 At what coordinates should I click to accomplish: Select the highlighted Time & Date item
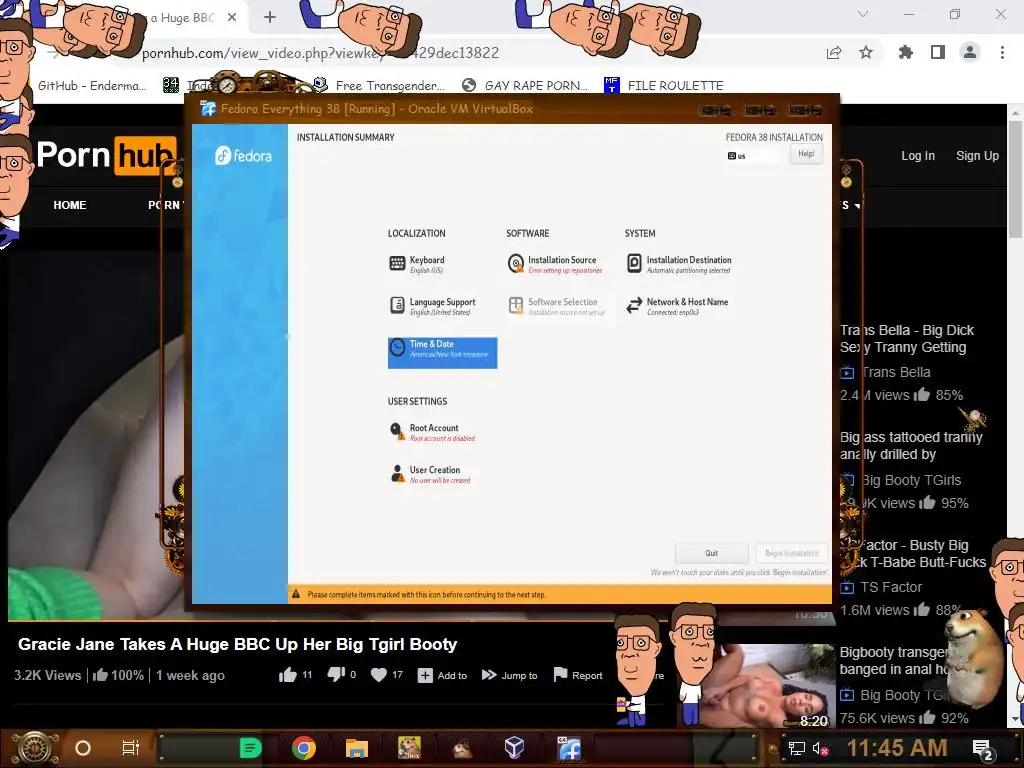[442, 353]
